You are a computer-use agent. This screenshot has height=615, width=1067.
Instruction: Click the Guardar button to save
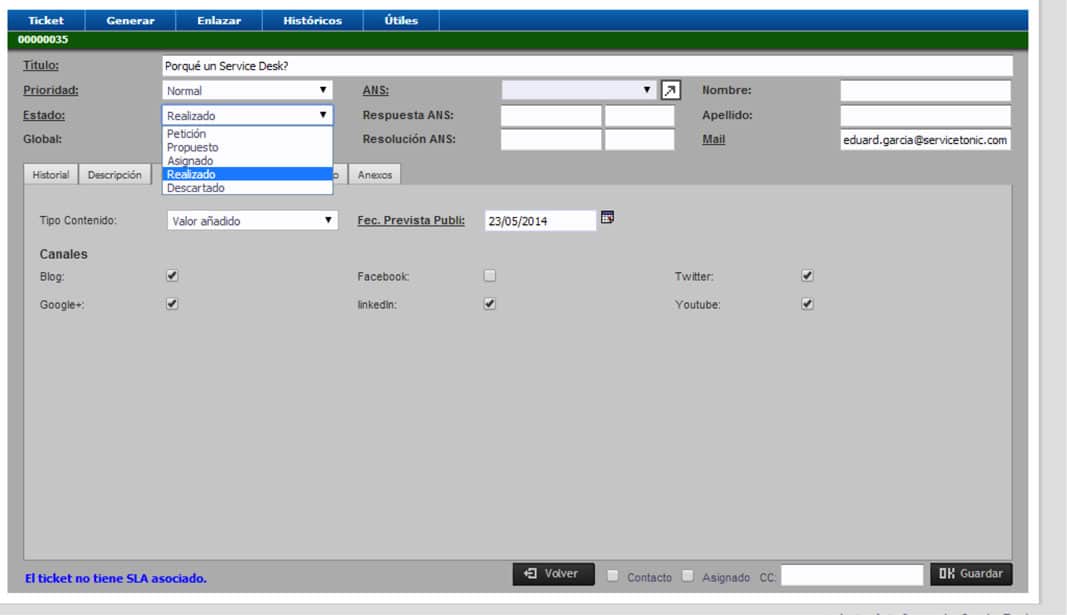(972, 573)
